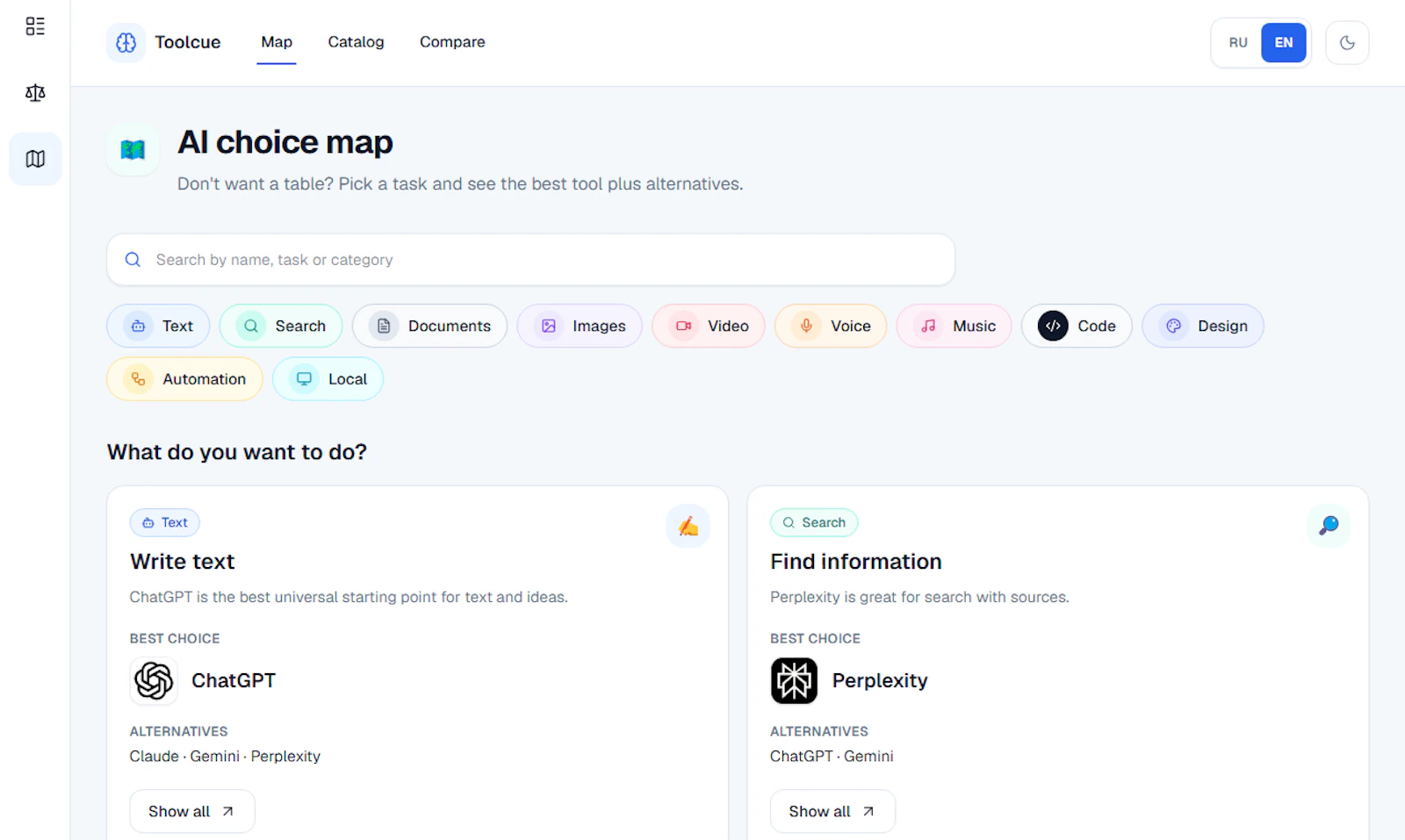Image resolution: width=1405 pixels, height=840 pixels.
Task: Click Show all on Find information card
Action: coord(832,812)
